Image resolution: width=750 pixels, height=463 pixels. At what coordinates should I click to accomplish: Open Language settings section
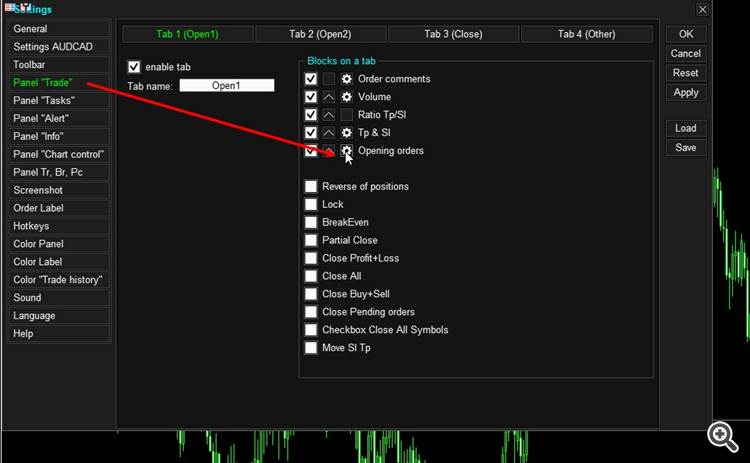click(59, 316)
